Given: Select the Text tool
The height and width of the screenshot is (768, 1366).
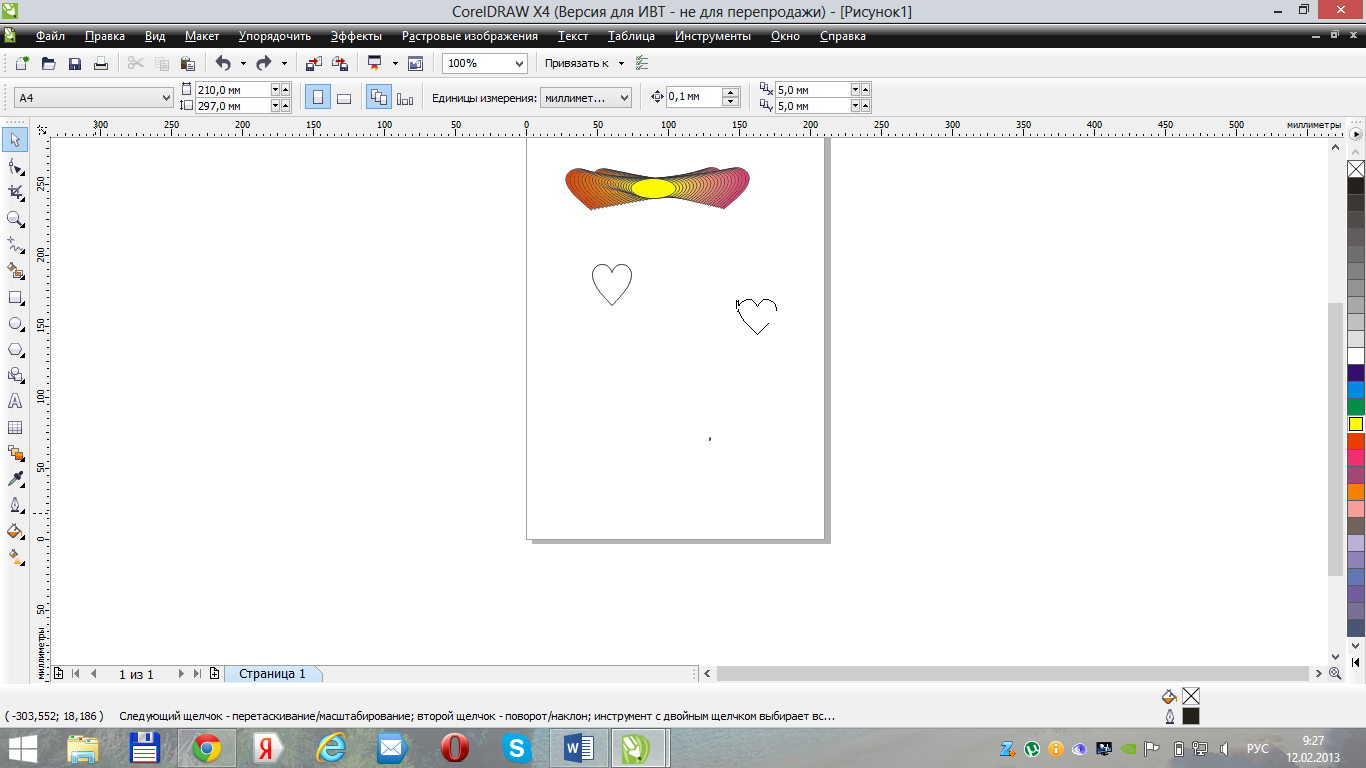Looking at the screenshot, I should (15, 401).
